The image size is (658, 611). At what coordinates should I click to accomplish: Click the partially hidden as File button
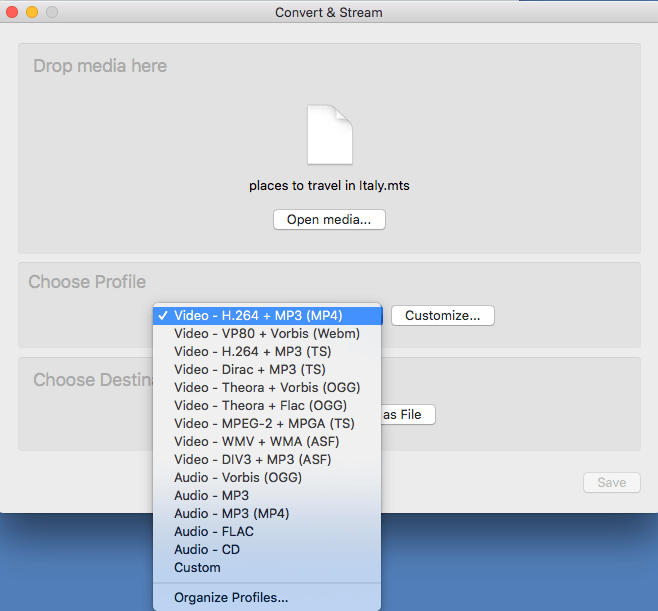(x=408, y=415)
